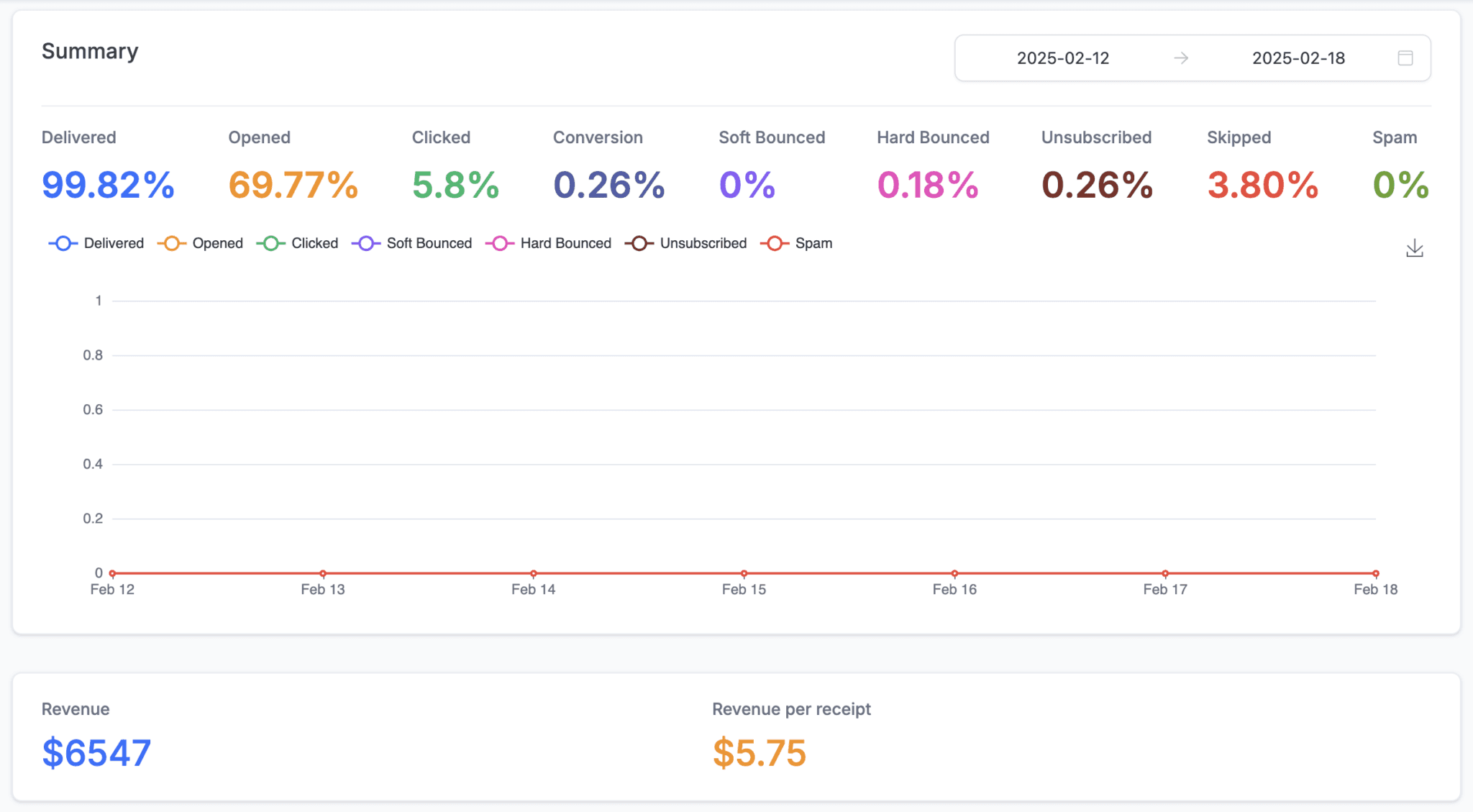Viewport: 1473px width, 812px height.
Task: Click the Delivered 99.82% metric
Action: tap(108, 185)
